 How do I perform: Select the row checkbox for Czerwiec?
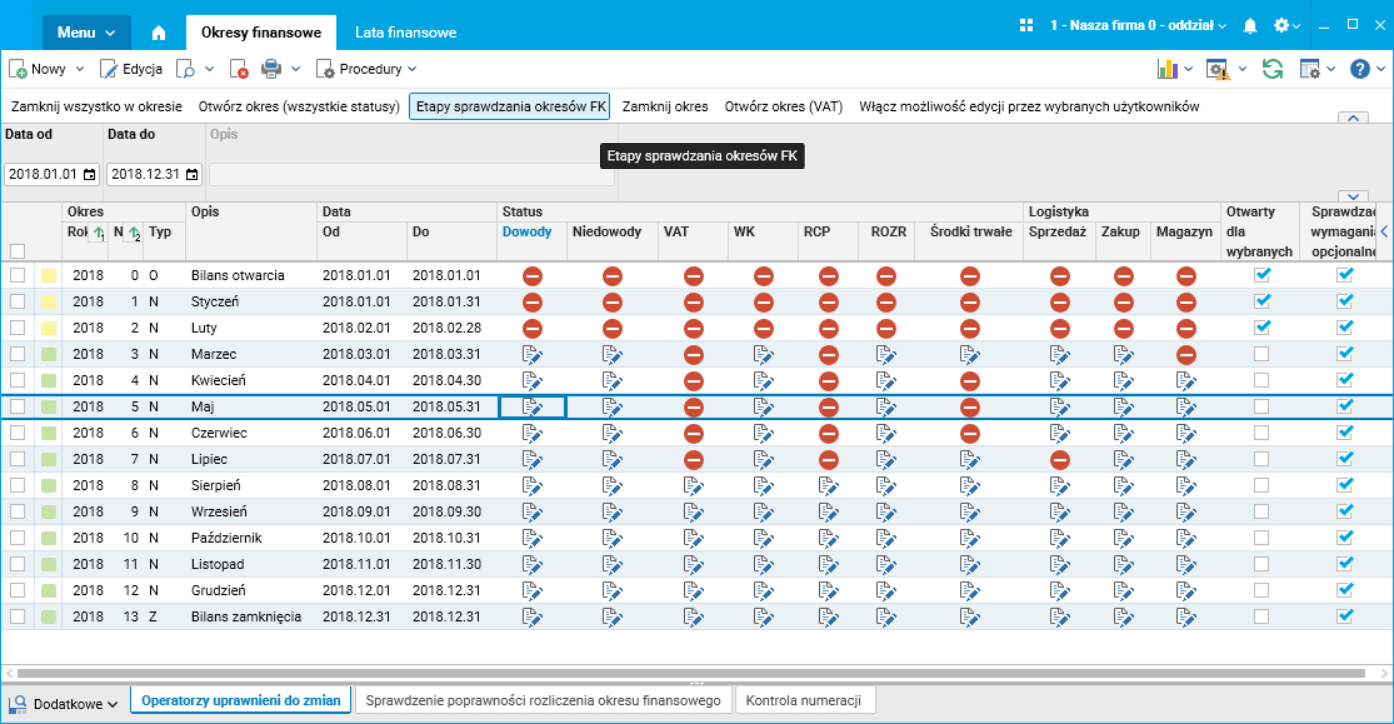pyautogui.click(x=17, y=433)
